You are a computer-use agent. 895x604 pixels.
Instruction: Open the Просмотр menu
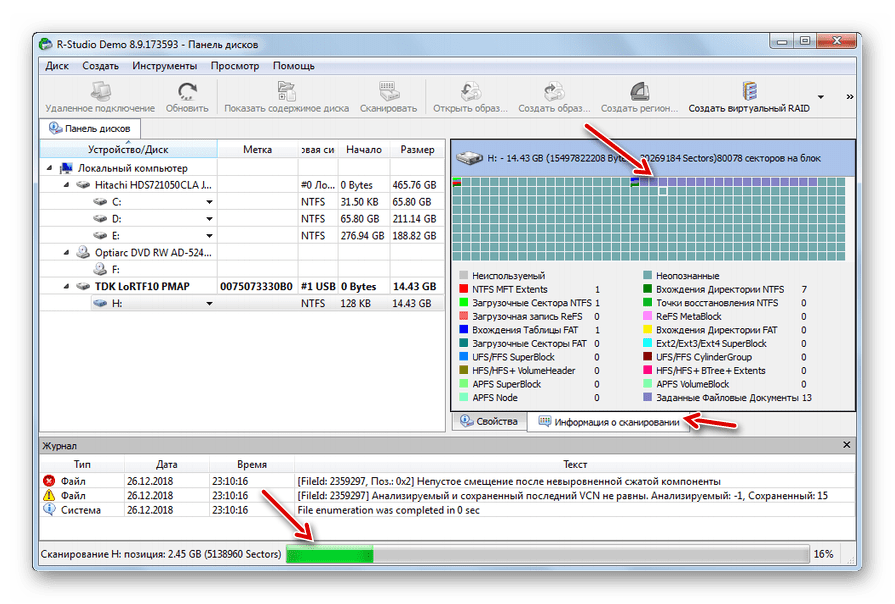pos(235,66)
